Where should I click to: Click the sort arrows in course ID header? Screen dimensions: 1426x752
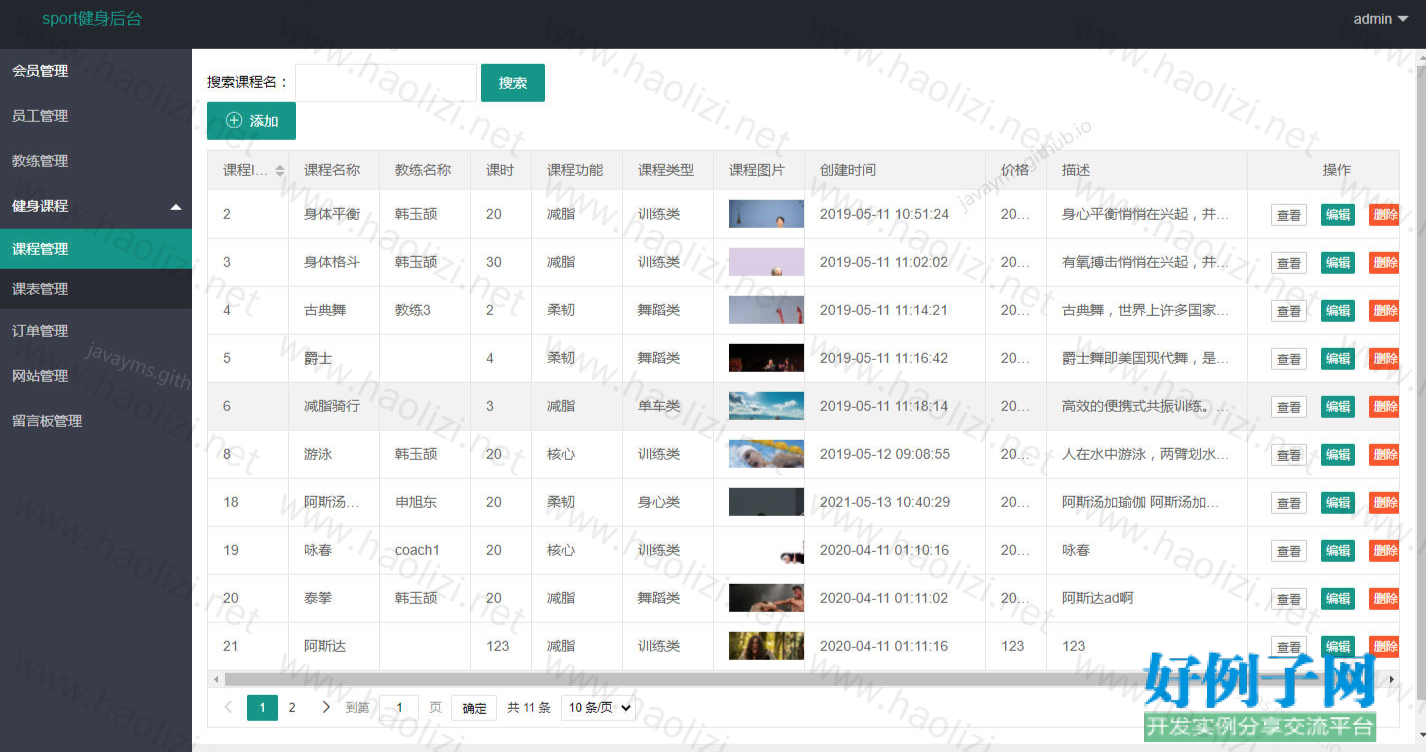280,171
